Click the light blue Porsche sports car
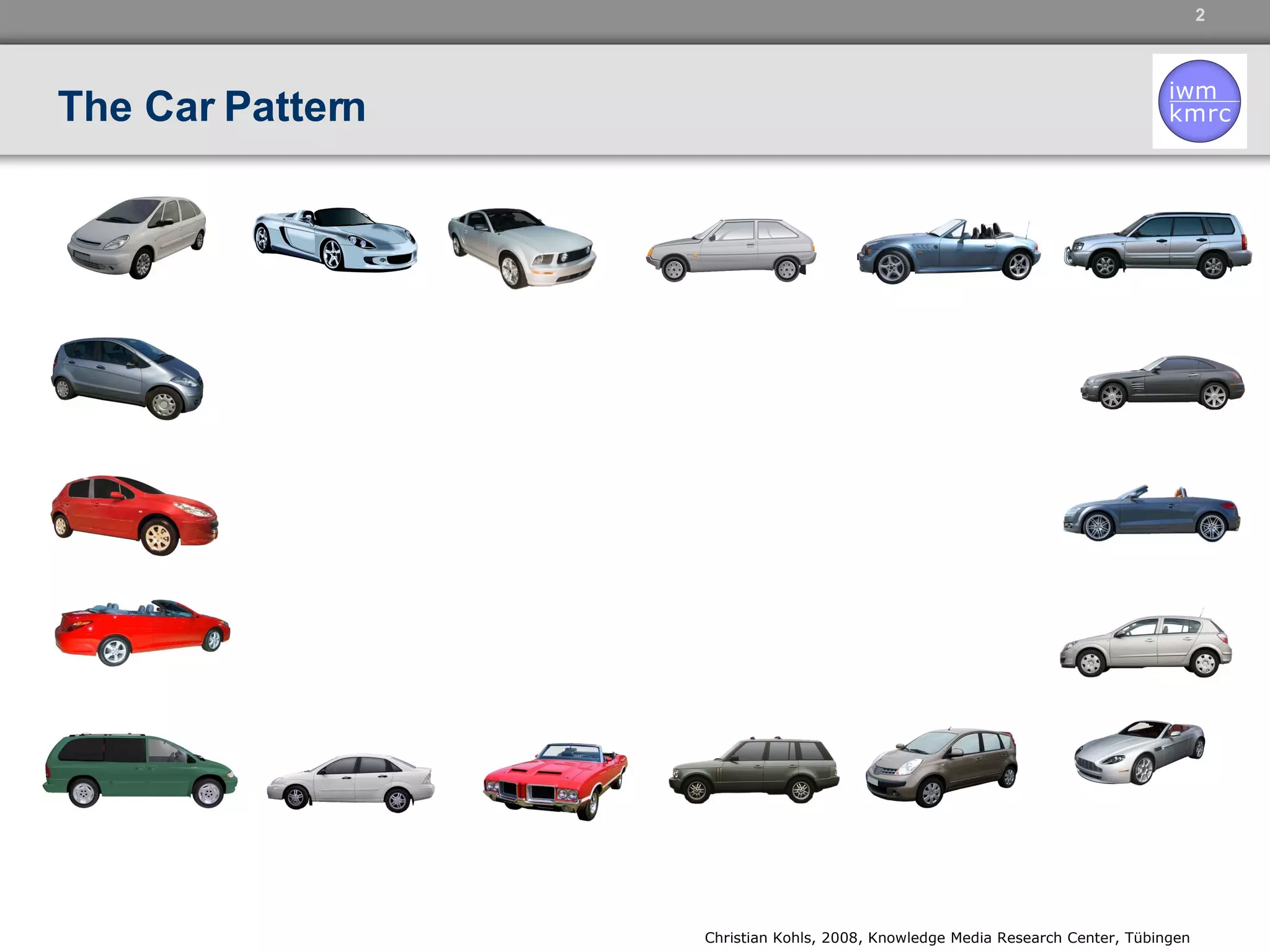1270x952 pixels. [335, 239]
